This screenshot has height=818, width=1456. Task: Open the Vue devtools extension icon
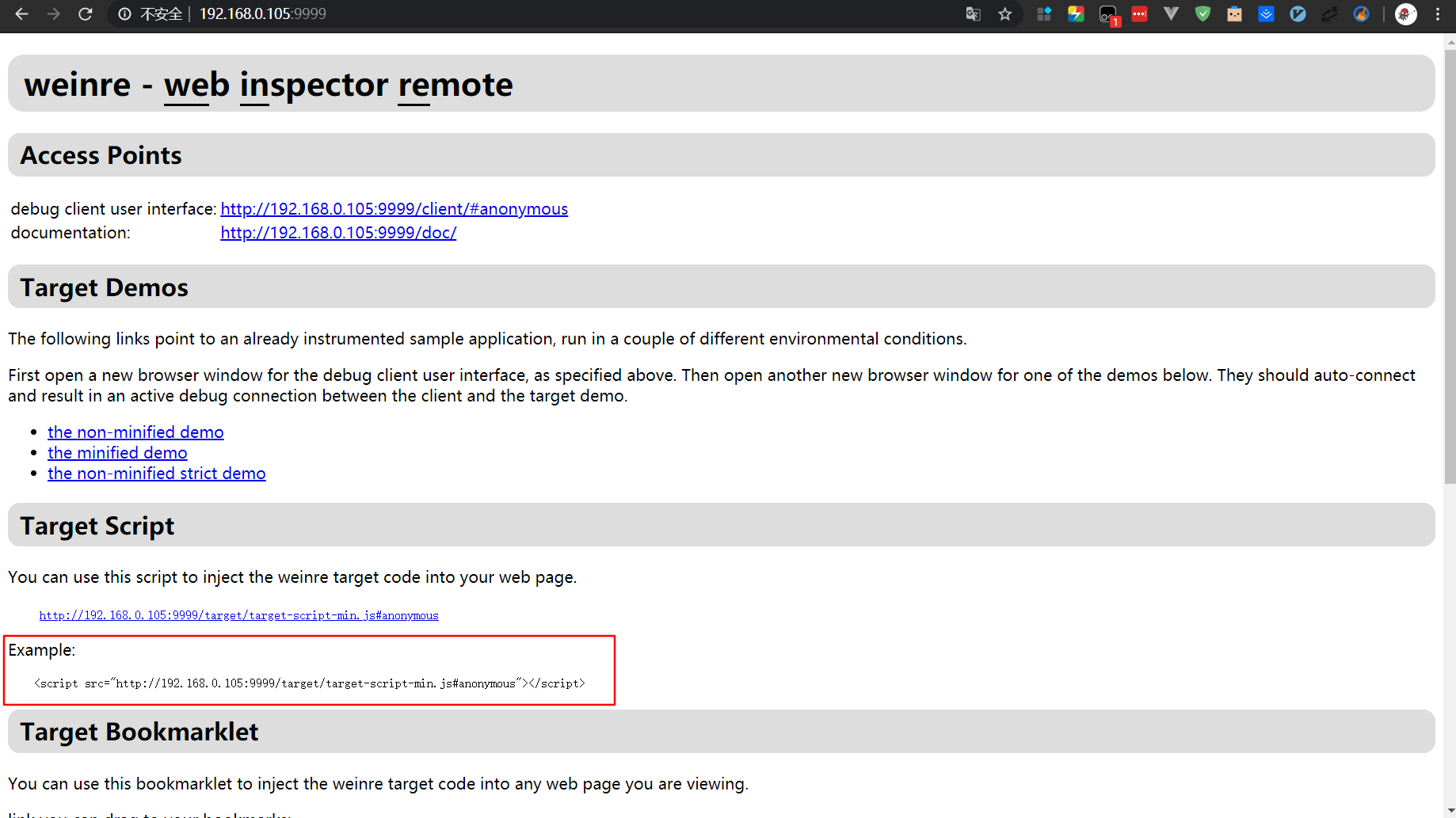pyautogui.click(x=1171, y=14)
